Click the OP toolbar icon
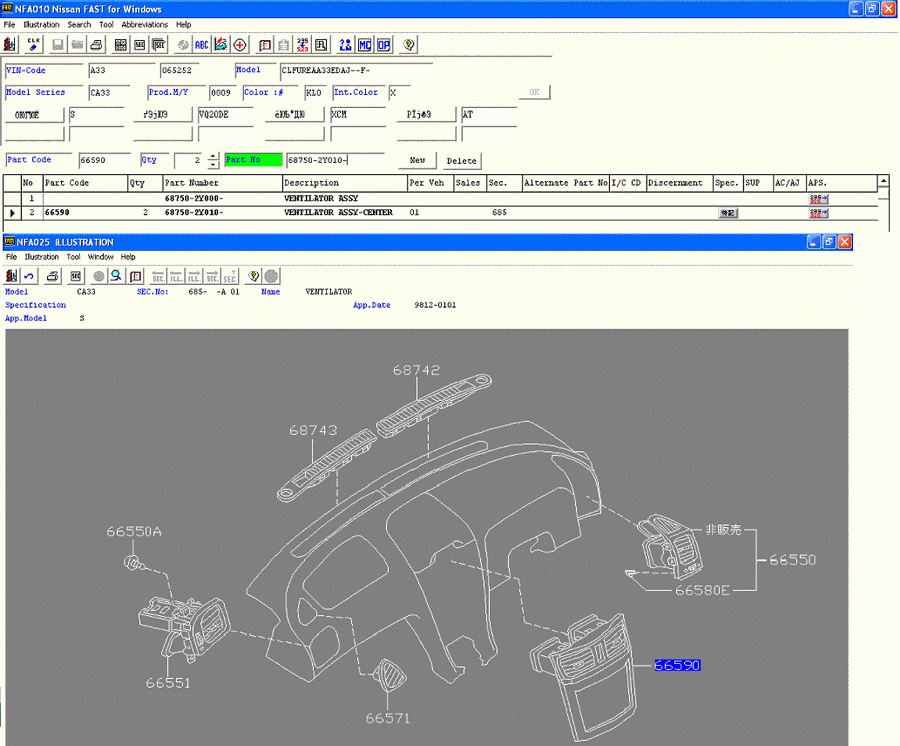Viewport: 900px width, 746px height. tap(383, 45)
